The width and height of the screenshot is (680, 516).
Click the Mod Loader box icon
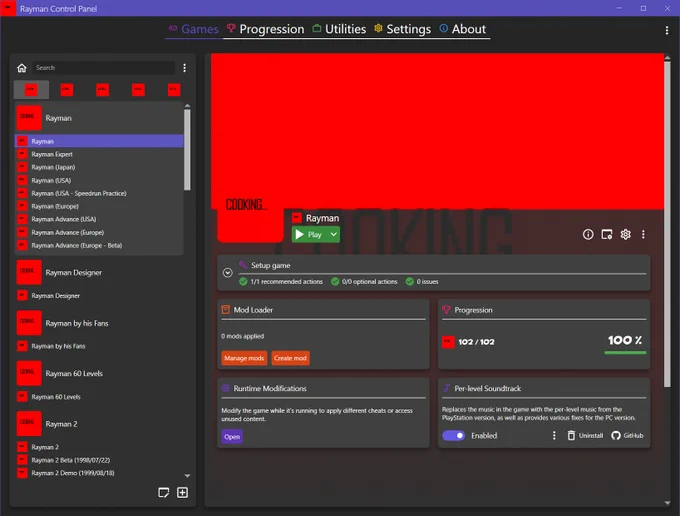click(226, 310)
